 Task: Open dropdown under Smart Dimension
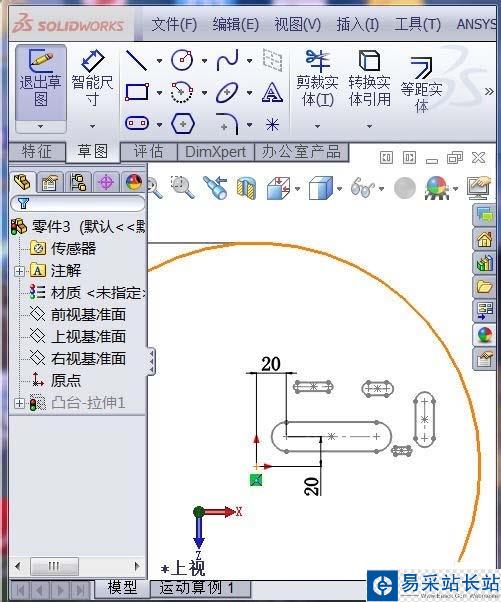coord(92,126)
